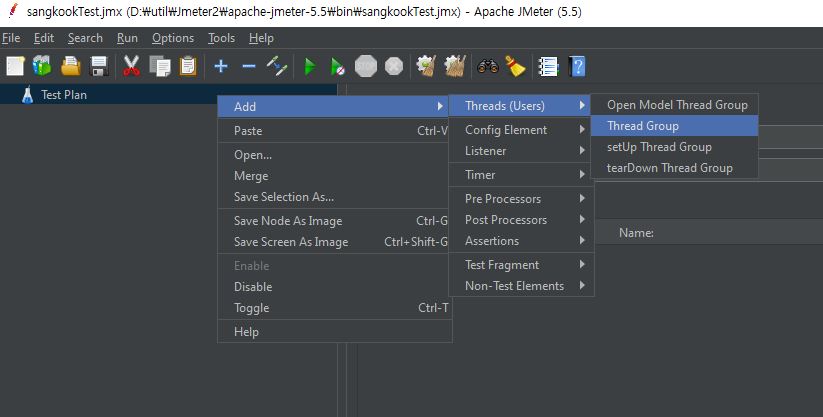This screenshot has width=823, height=417.
Task: Open the Templates icon in toolbar
Action: 42,66
